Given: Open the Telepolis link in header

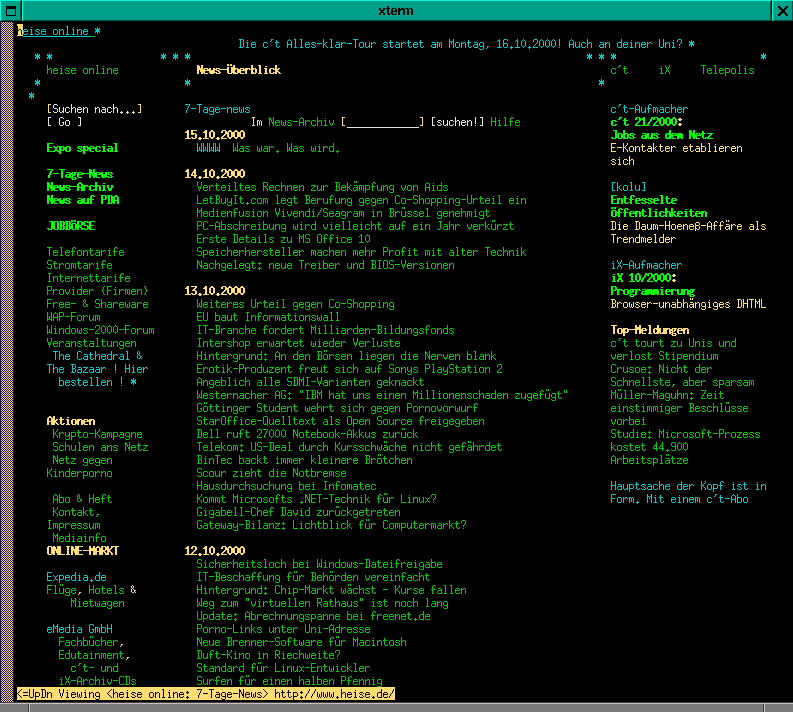Looking at the screenshot, I should pyautogui.click(x=727, y=70).
